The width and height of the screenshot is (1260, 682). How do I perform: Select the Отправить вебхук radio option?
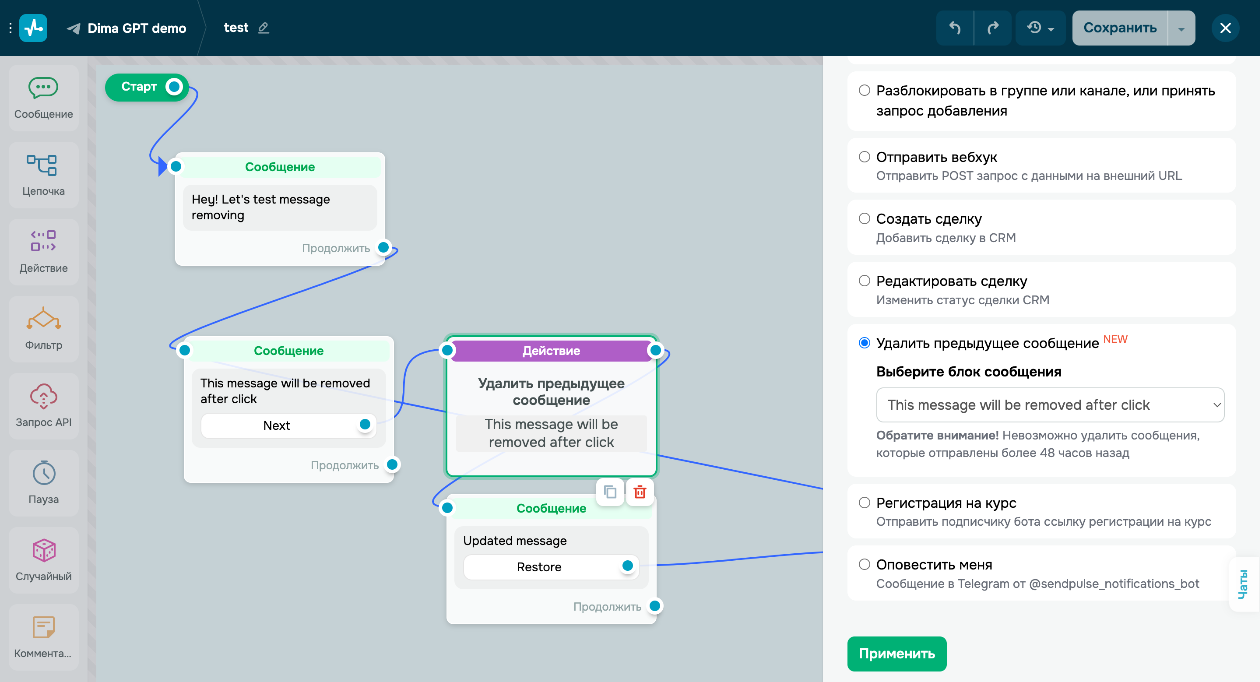click(x=864, y=157)
